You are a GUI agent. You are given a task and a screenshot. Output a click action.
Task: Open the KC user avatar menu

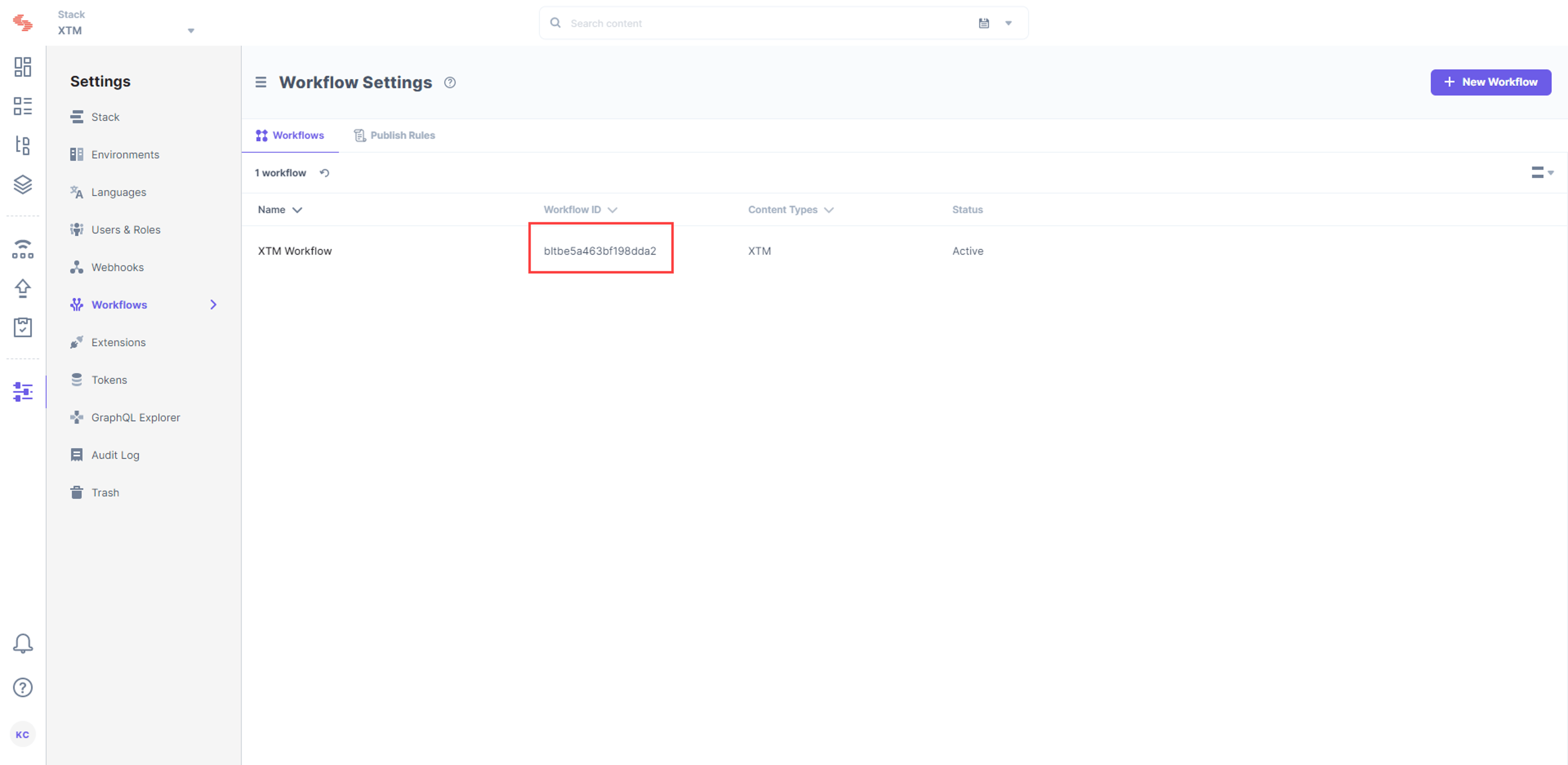[x=22, y=734]
